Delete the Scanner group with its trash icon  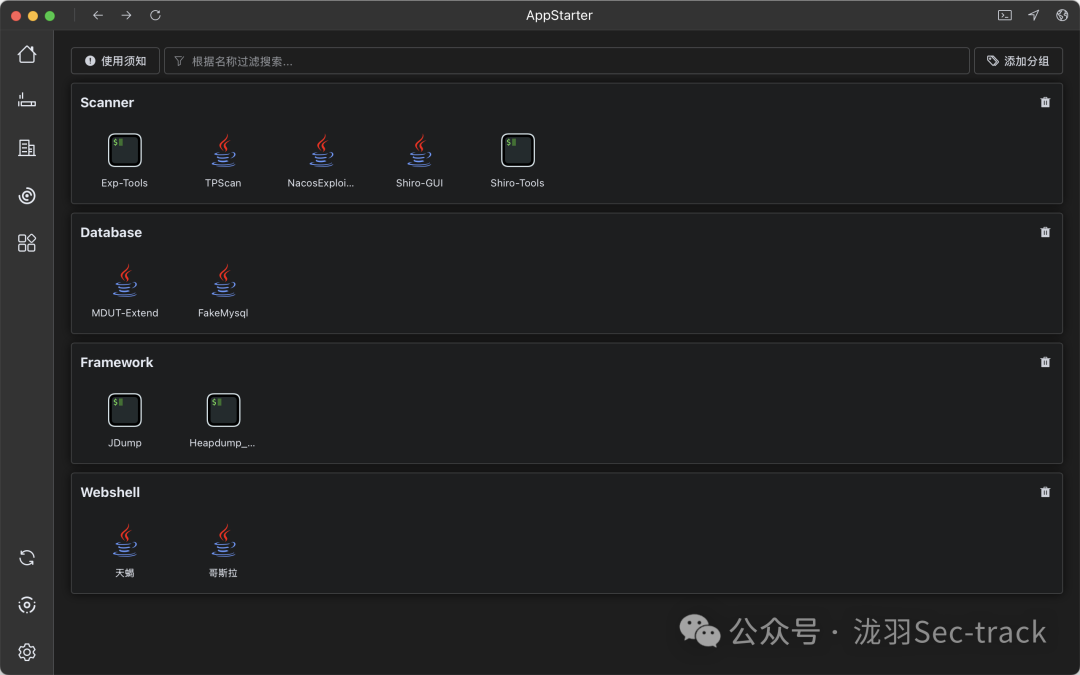(x=1045, y=102)
